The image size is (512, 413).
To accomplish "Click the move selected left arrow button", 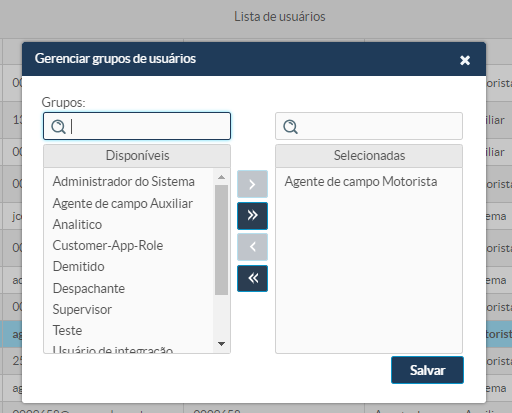I will (252, 247).
